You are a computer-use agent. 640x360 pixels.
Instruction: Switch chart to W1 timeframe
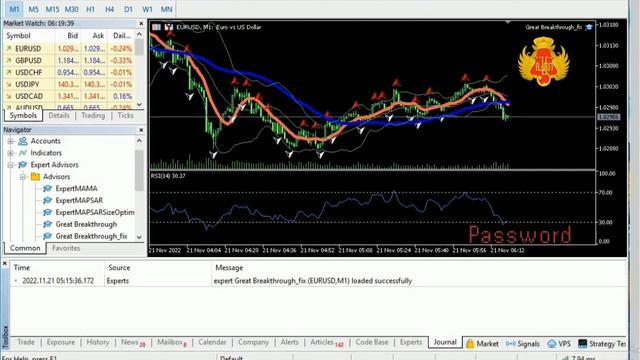147,9
